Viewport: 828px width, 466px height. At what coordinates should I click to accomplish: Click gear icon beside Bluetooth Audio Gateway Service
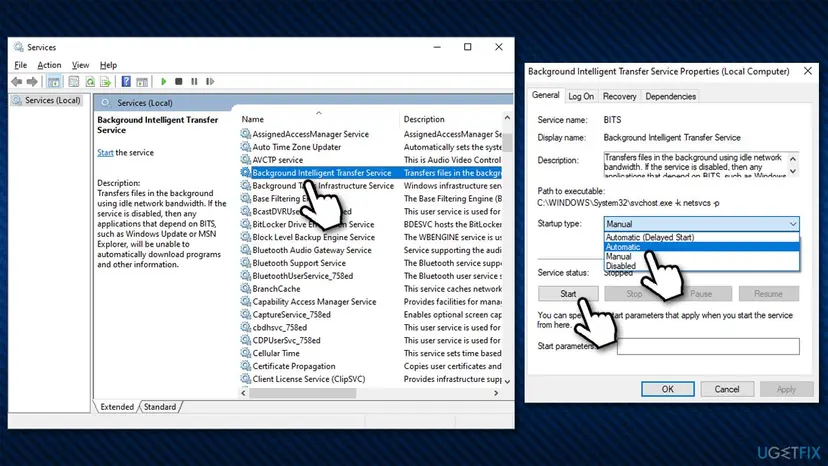pos(245,250)
